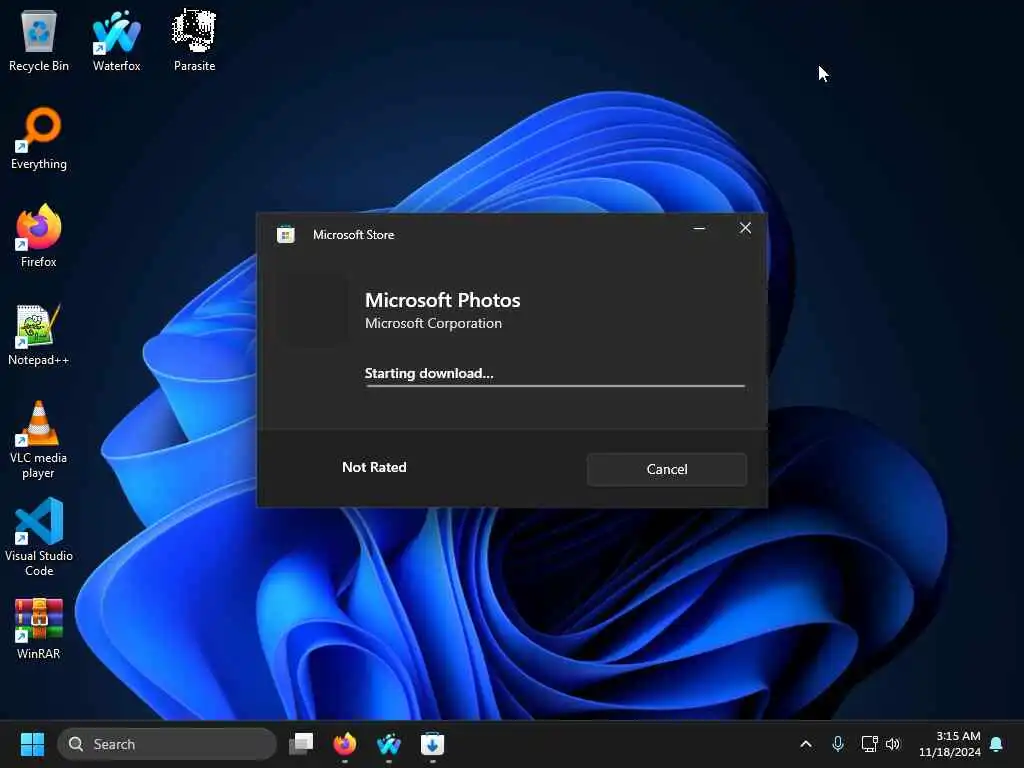
Task: Switch to Firefox in the taskbar
Action: 345,744
